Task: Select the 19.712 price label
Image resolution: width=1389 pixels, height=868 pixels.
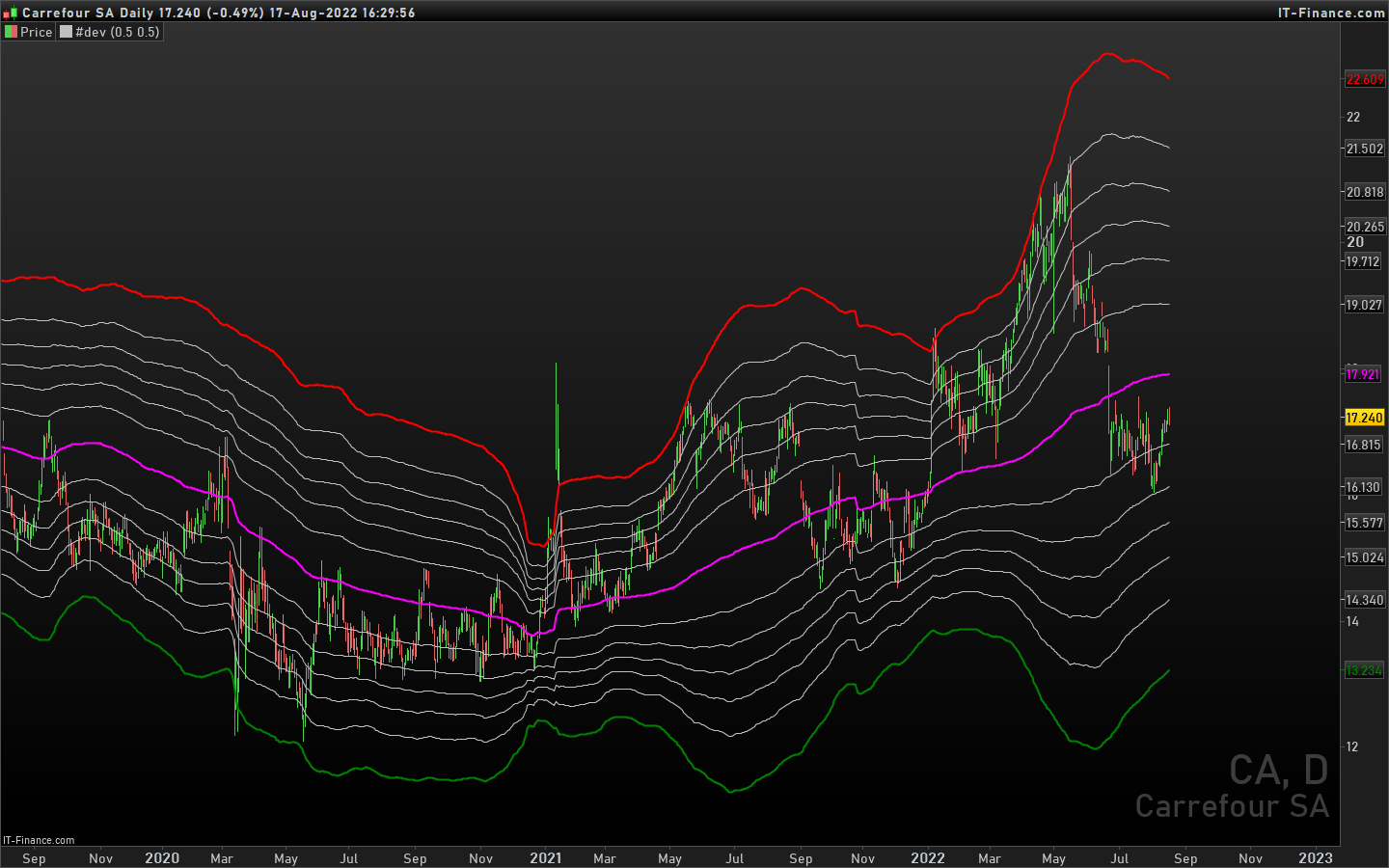Action: pos(1363,261)
